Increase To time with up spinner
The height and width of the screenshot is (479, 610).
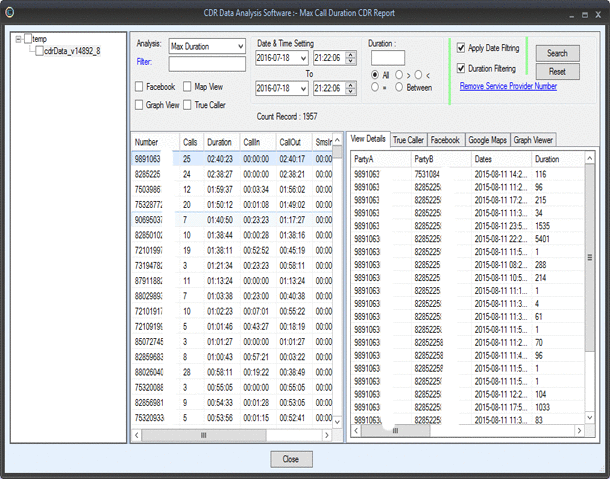[351, 85]
